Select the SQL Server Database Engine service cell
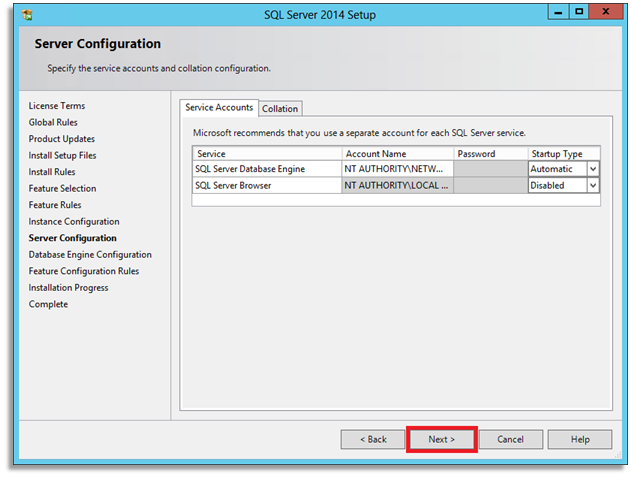Image resolution: width=631 pixels, height=478 pixels. coord(267,169)
